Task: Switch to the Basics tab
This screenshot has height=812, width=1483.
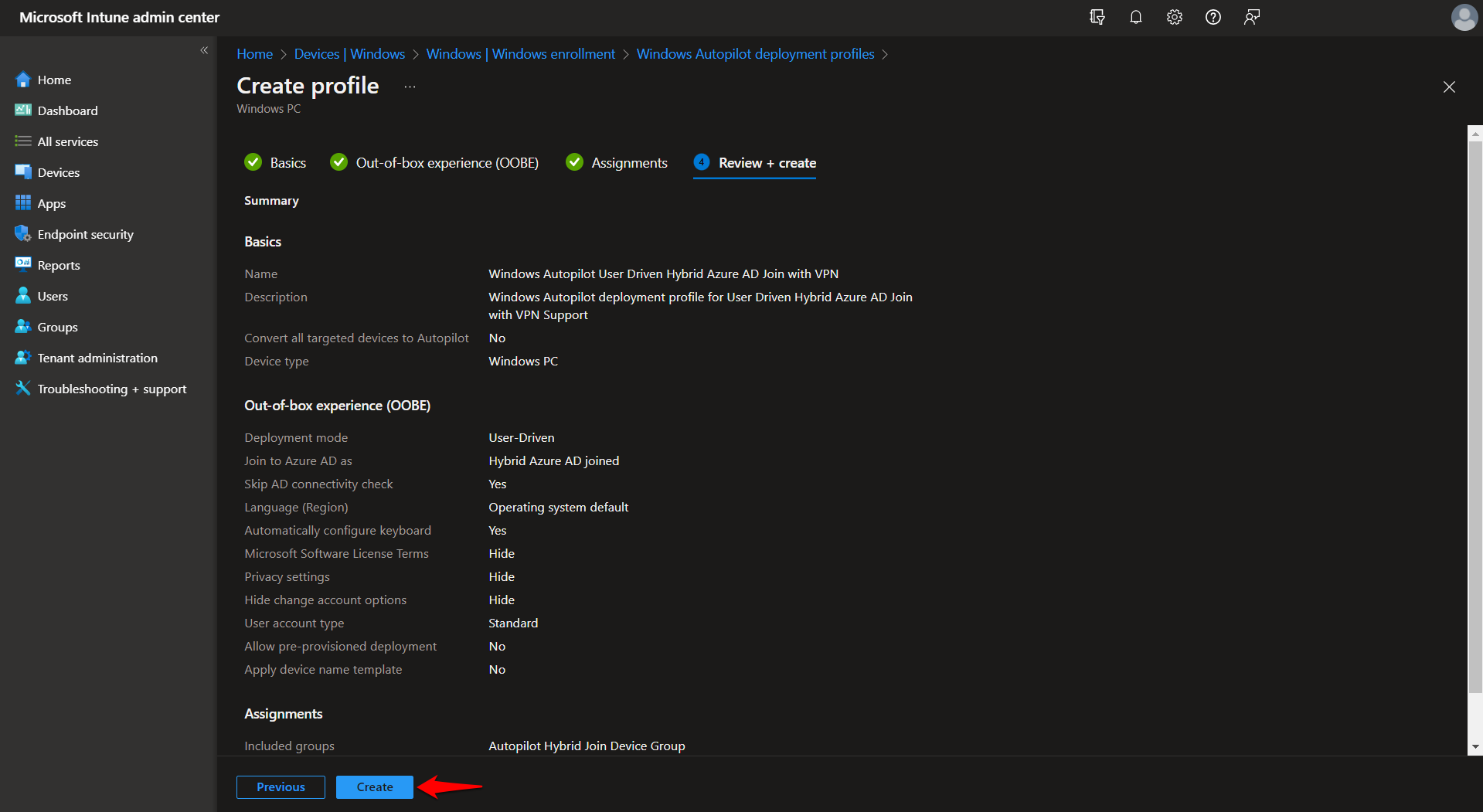Action: [288, 162]
